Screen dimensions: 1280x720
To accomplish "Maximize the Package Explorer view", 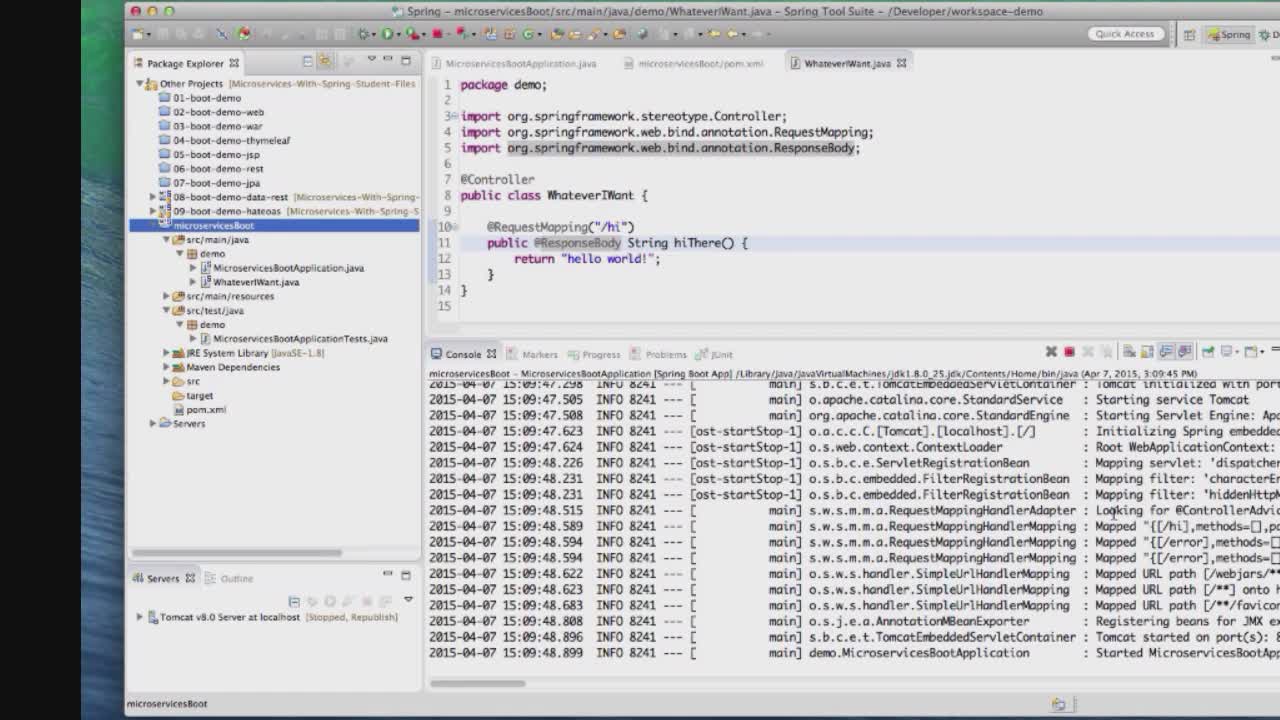I will [x=406, y=61].
